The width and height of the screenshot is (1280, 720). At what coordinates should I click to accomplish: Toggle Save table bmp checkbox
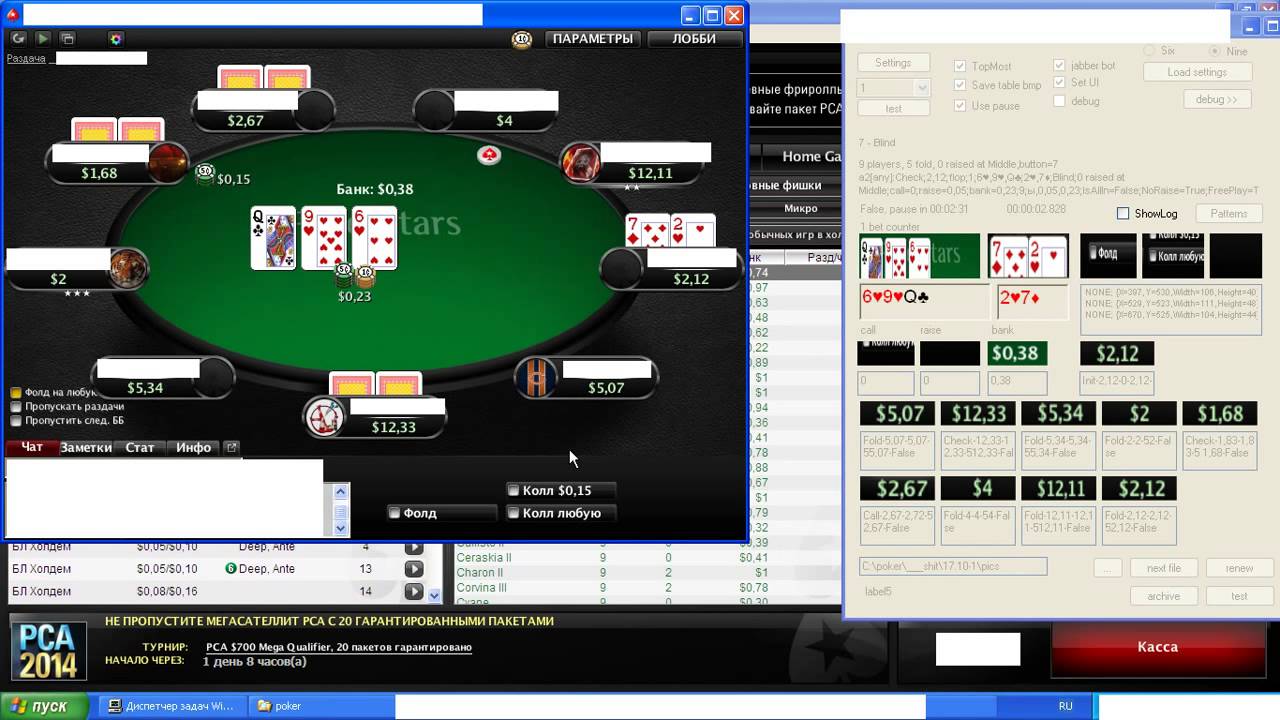tap(960, 86)
